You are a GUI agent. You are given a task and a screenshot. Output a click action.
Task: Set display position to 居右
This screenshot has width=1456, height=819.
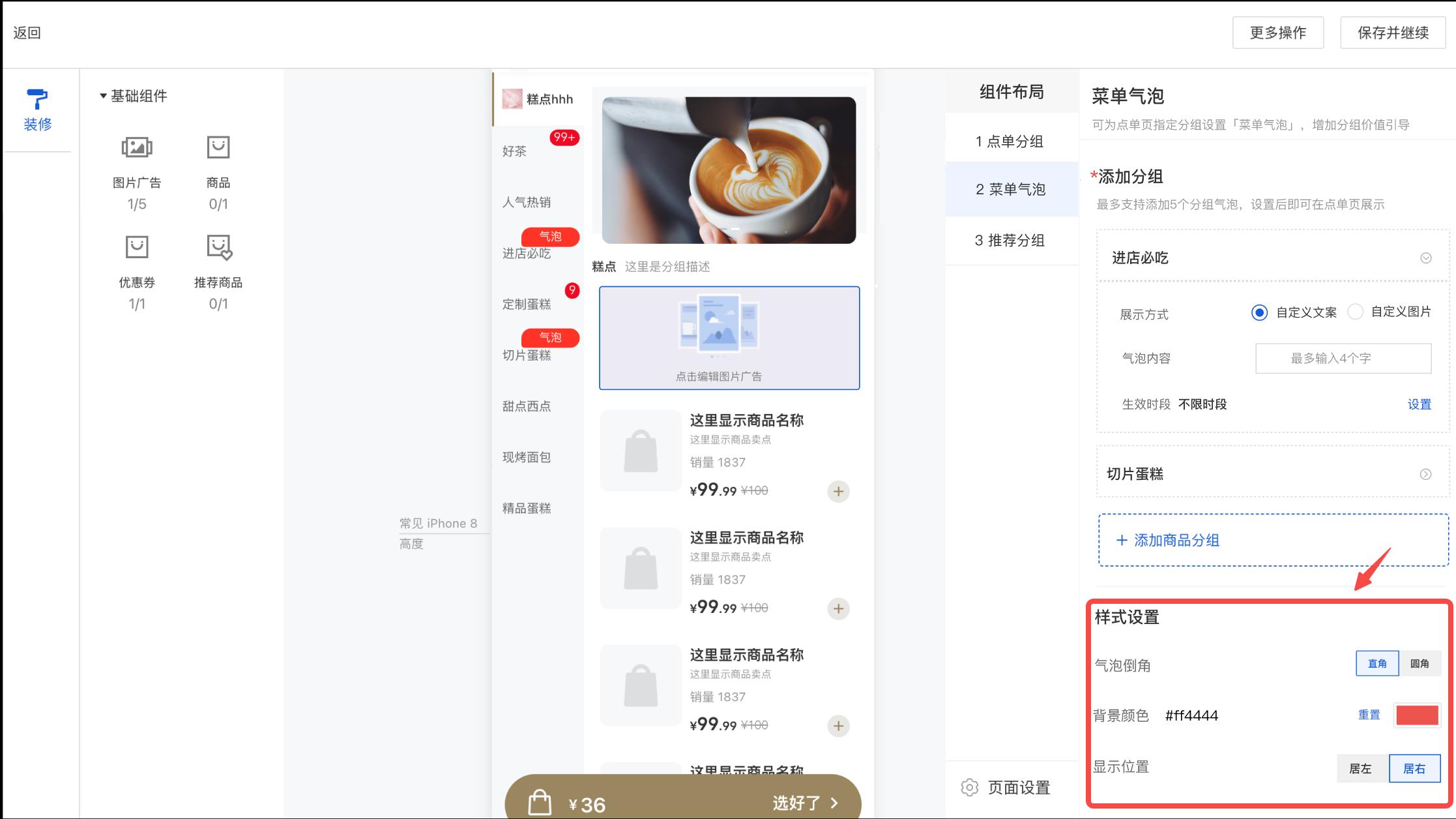coord(1415,769)
